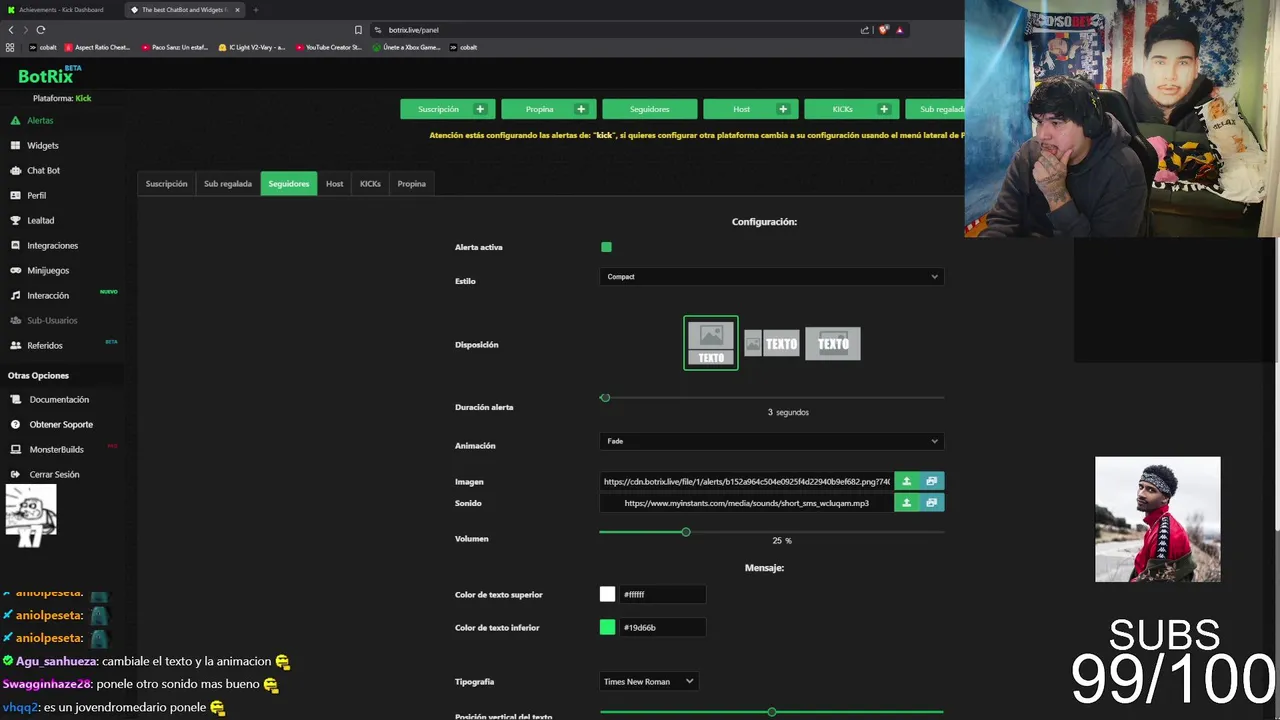The image size is (1280, 720).
Task: Click the Sonido URL input field
Action: [747, 503]
